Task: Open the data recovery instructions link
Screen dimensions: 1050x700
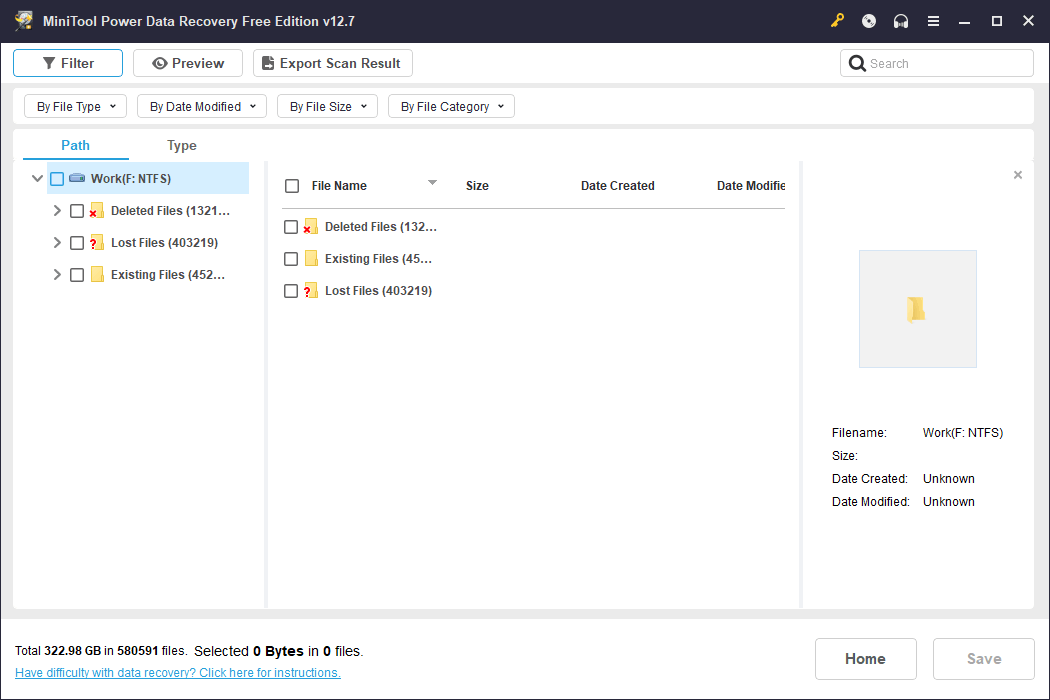Action: coord(177,673)
